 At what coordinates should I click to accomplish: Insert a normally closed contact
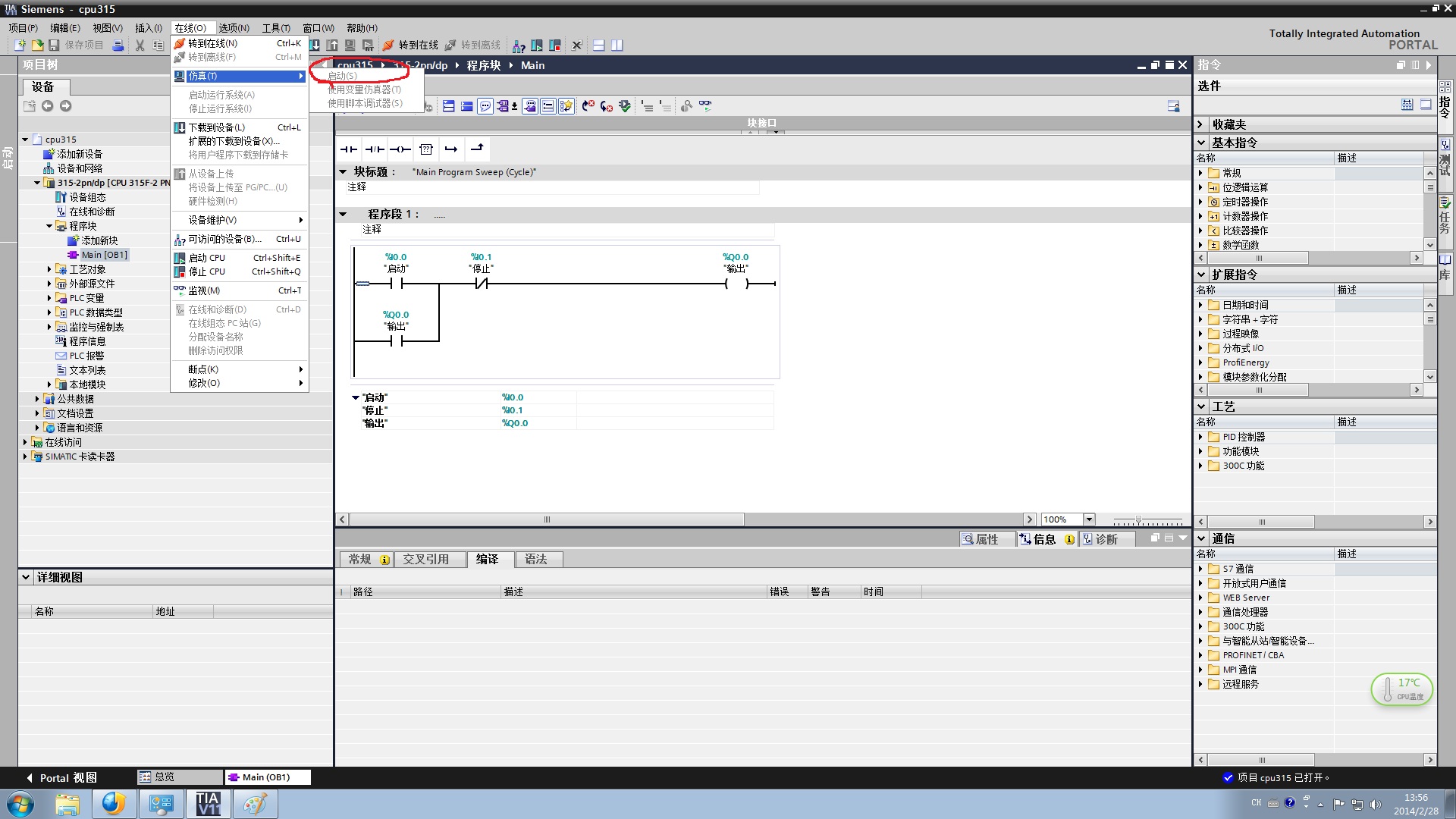(375, 149)
